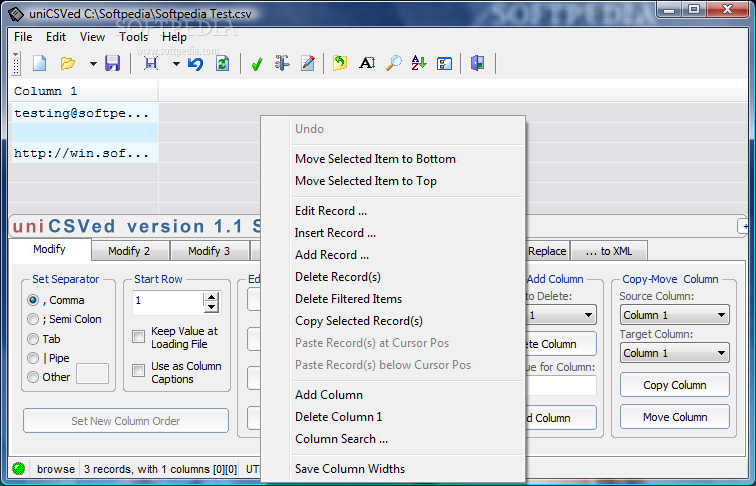Click the Exit door icon
Image resolution: width=756 pixels, height=486 pixels.
[x=477, y=63]
